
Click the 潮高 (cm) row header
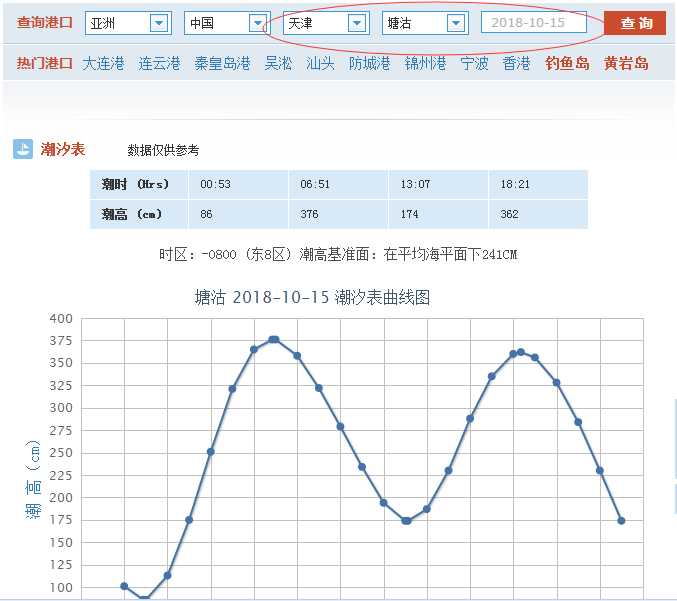pos(139,214)
